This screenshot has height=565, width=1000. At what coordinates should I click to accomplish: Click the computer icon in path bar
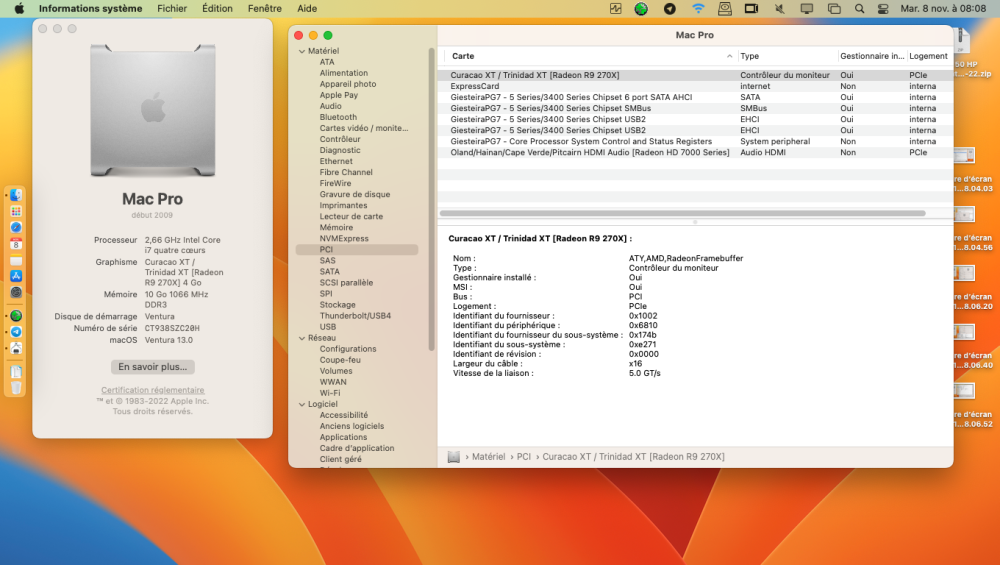(453, 457)
